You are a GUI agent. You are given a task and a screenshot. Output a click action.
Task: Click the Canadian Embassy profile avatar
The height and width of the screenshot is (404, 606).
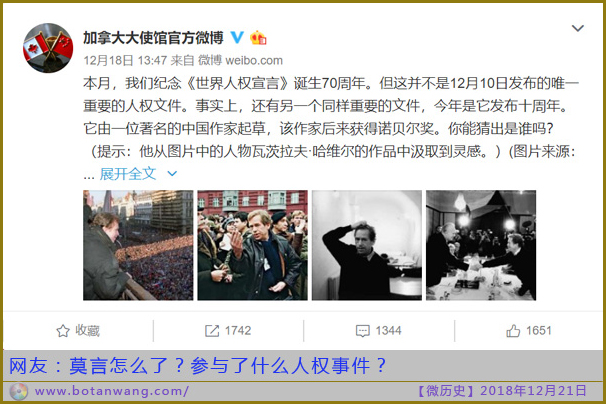pyautogui.click(x=48, y=48)
